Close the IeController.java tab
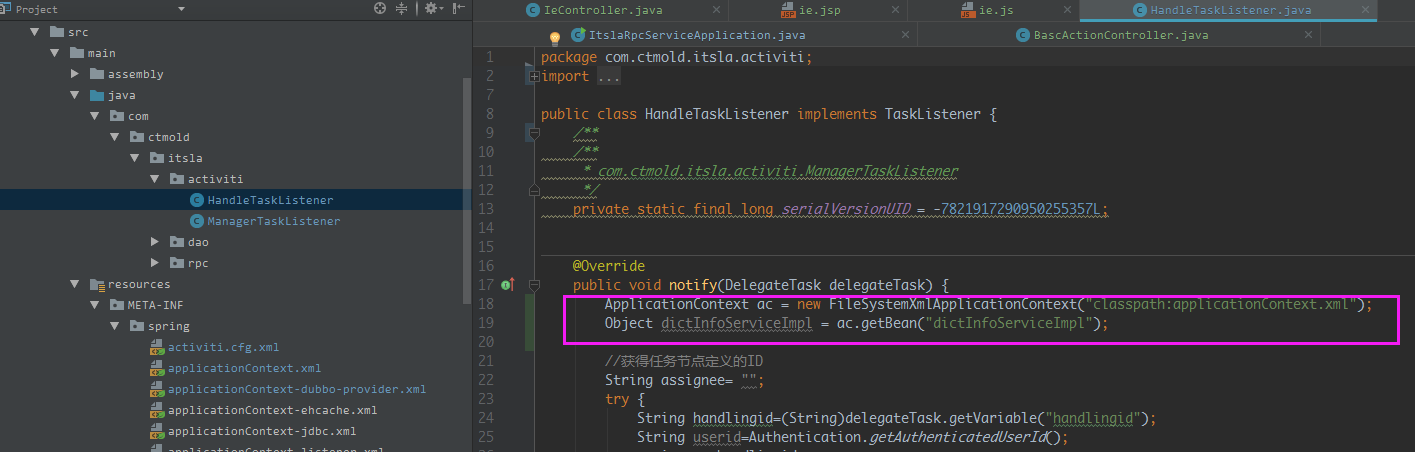The width and height of the screenshot is (1415, 452). click(x=718, y=10)
